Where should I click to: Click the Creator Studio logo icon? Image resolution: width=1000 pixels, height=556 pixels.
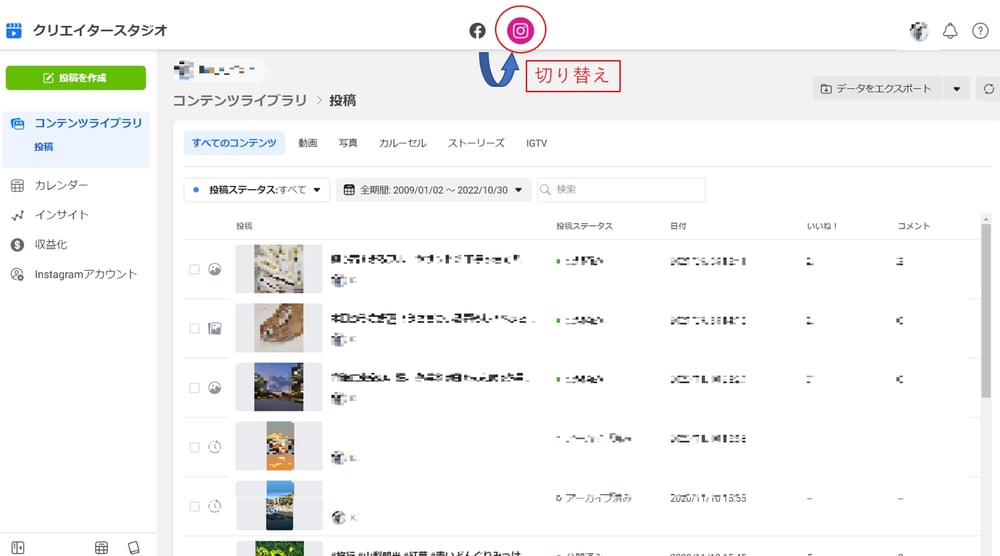click(14, 31)
